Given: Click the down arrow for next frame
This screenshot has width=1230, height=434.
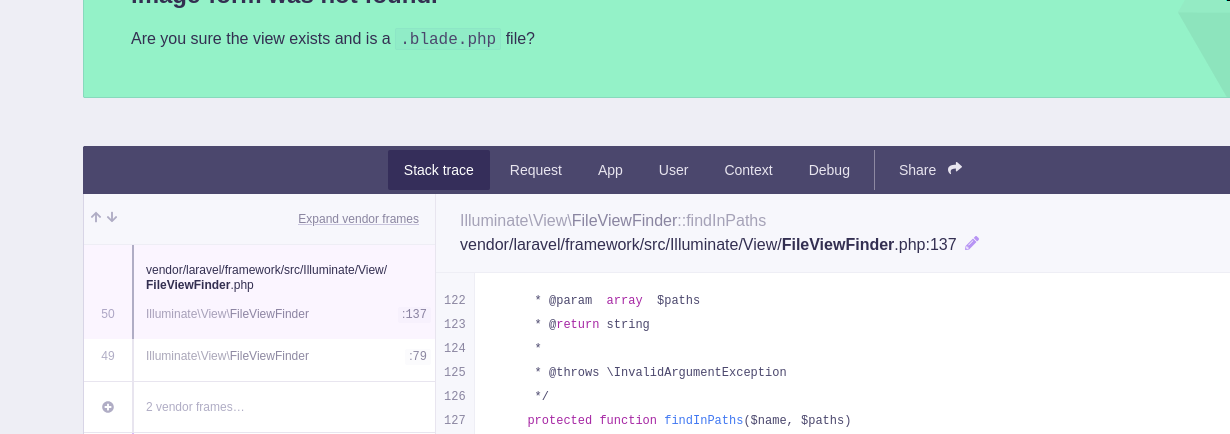Looking at the screenshot, I should [x=112, y=218].
